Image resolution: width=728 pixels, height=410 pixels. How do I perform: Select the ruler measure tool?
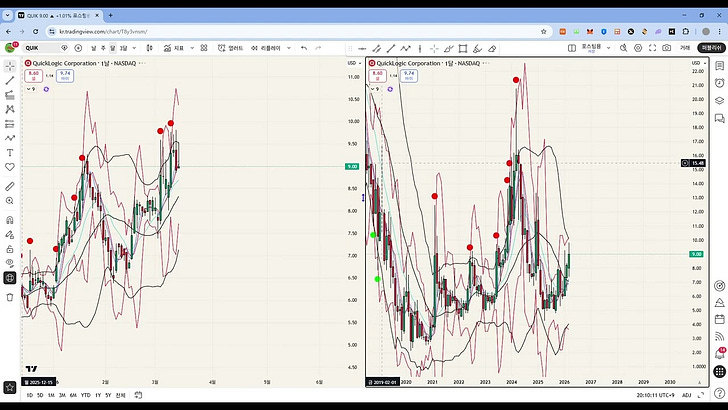tap(10, 186)
